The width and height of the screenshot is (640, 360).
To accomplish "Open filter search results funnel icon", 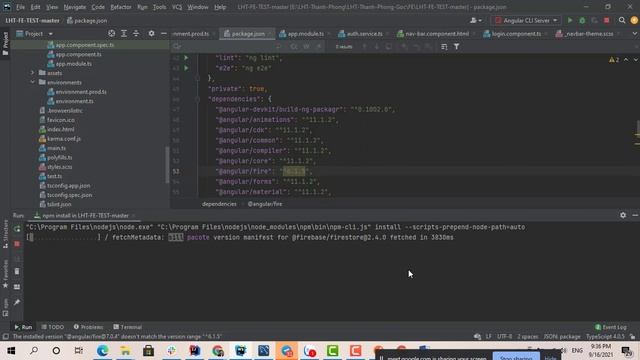I will tap(456, 47).
